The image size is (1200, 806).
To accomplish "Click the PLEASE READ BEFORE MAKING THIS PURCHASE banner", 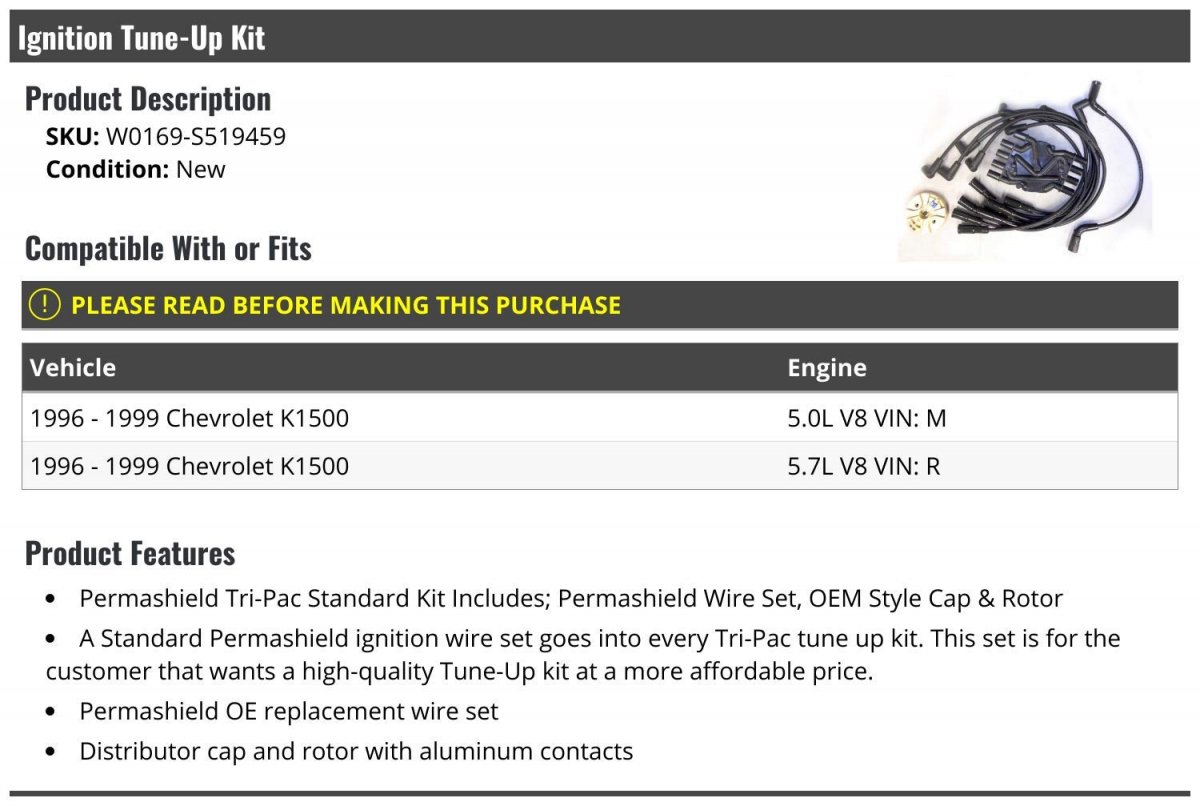I will (x=600, y=305).
